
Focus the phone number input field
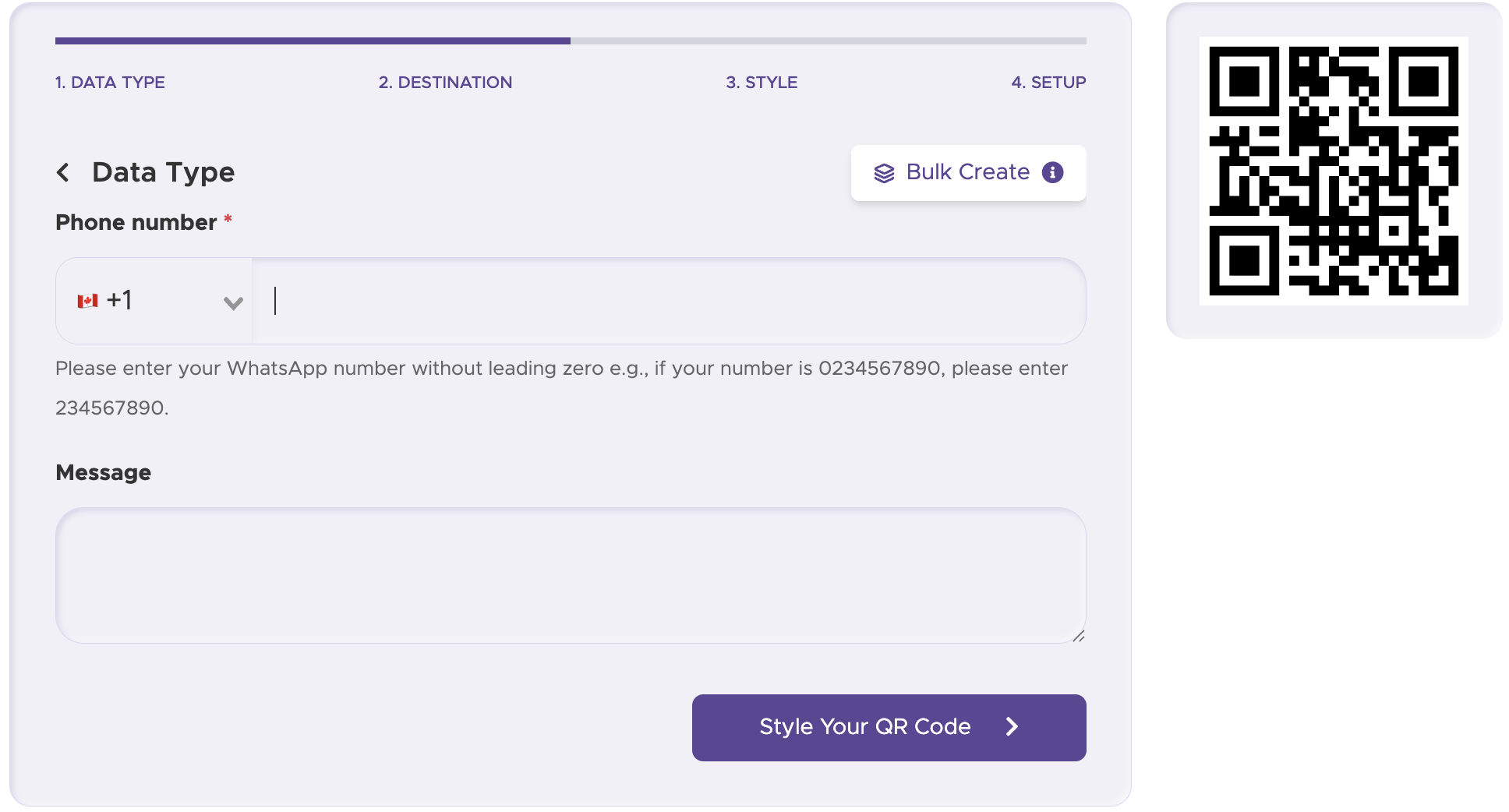(x=669, y=301)
